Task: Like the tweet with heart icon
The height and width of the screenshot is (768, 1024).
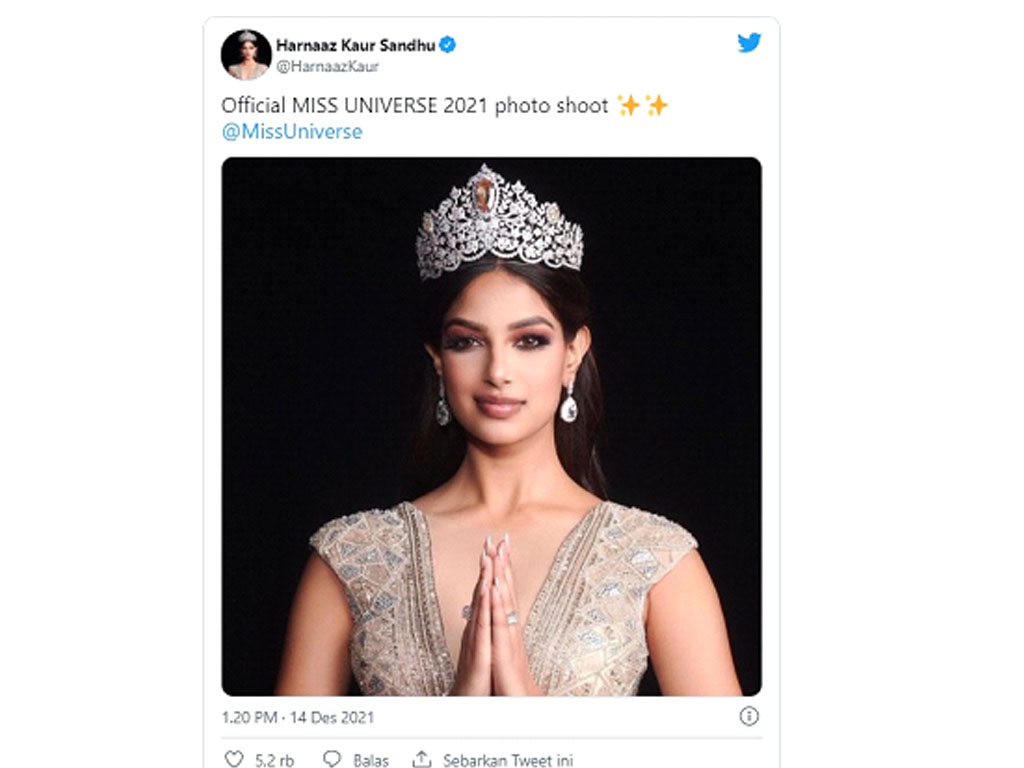Action: pyautogui.click(x=234, y=759)
